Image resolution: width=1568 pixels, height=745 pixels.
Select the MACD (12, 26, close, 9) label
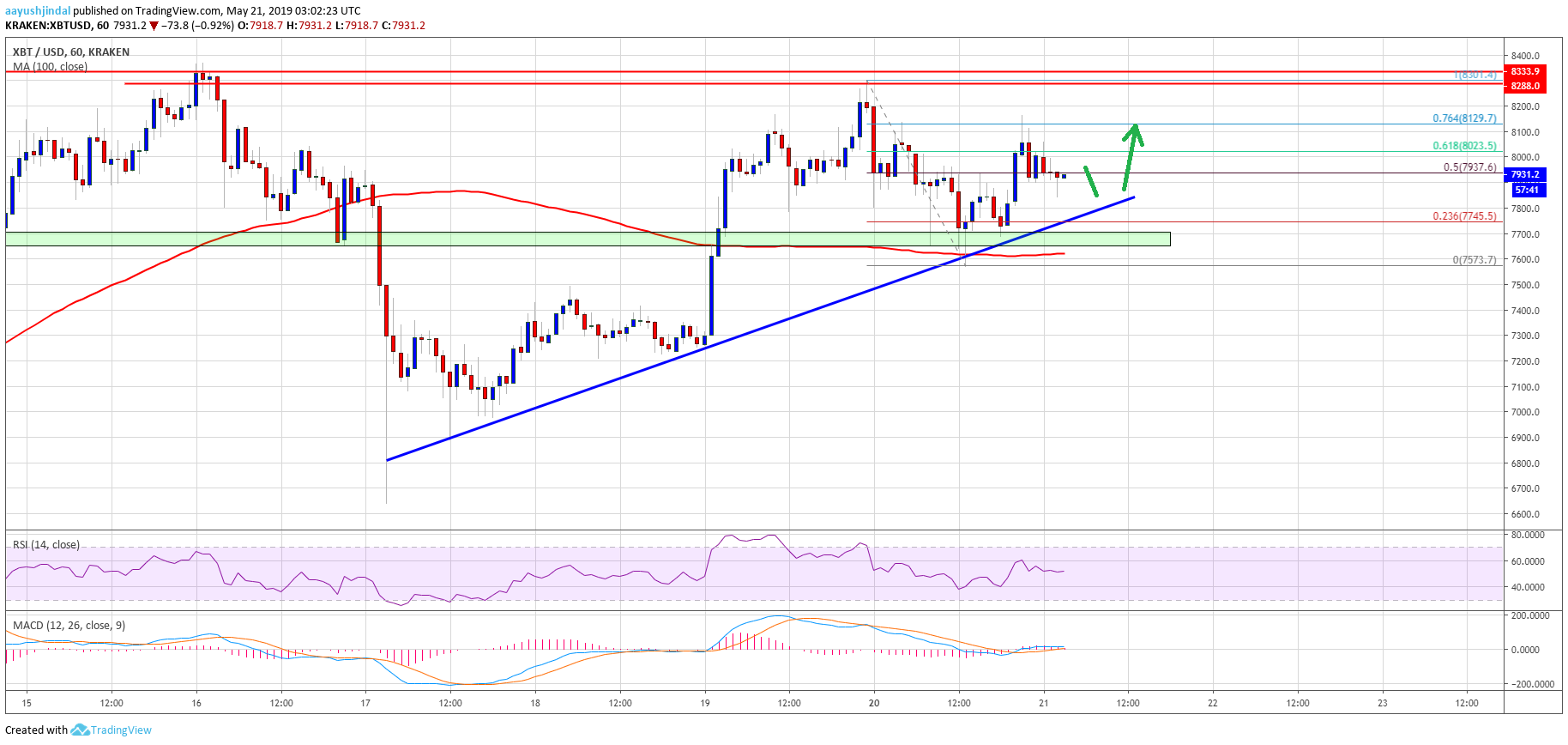pyautogui.click(x=69, y=626)
